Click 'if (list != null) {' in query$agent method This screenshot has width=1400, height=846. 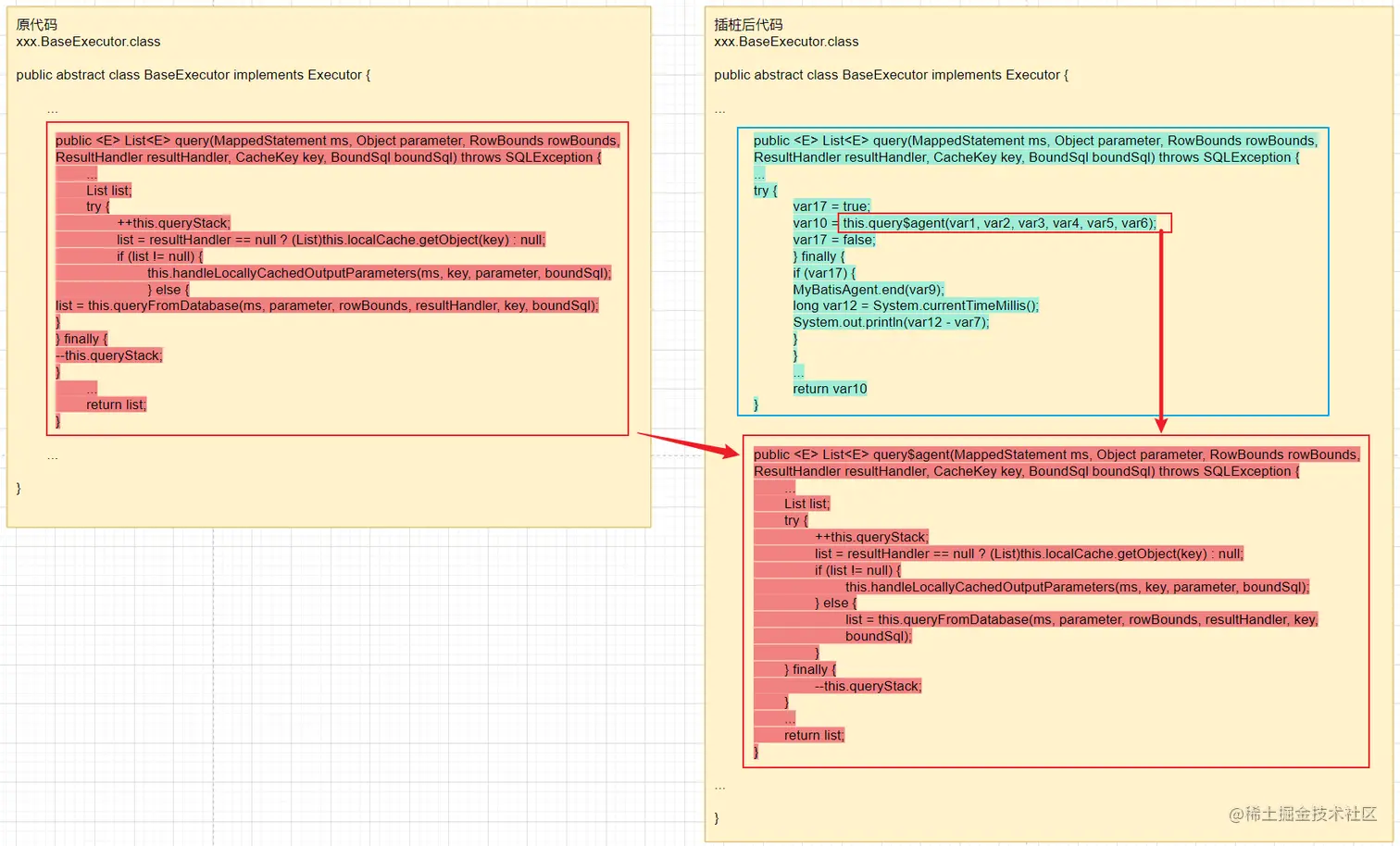(x=857, y=570)
